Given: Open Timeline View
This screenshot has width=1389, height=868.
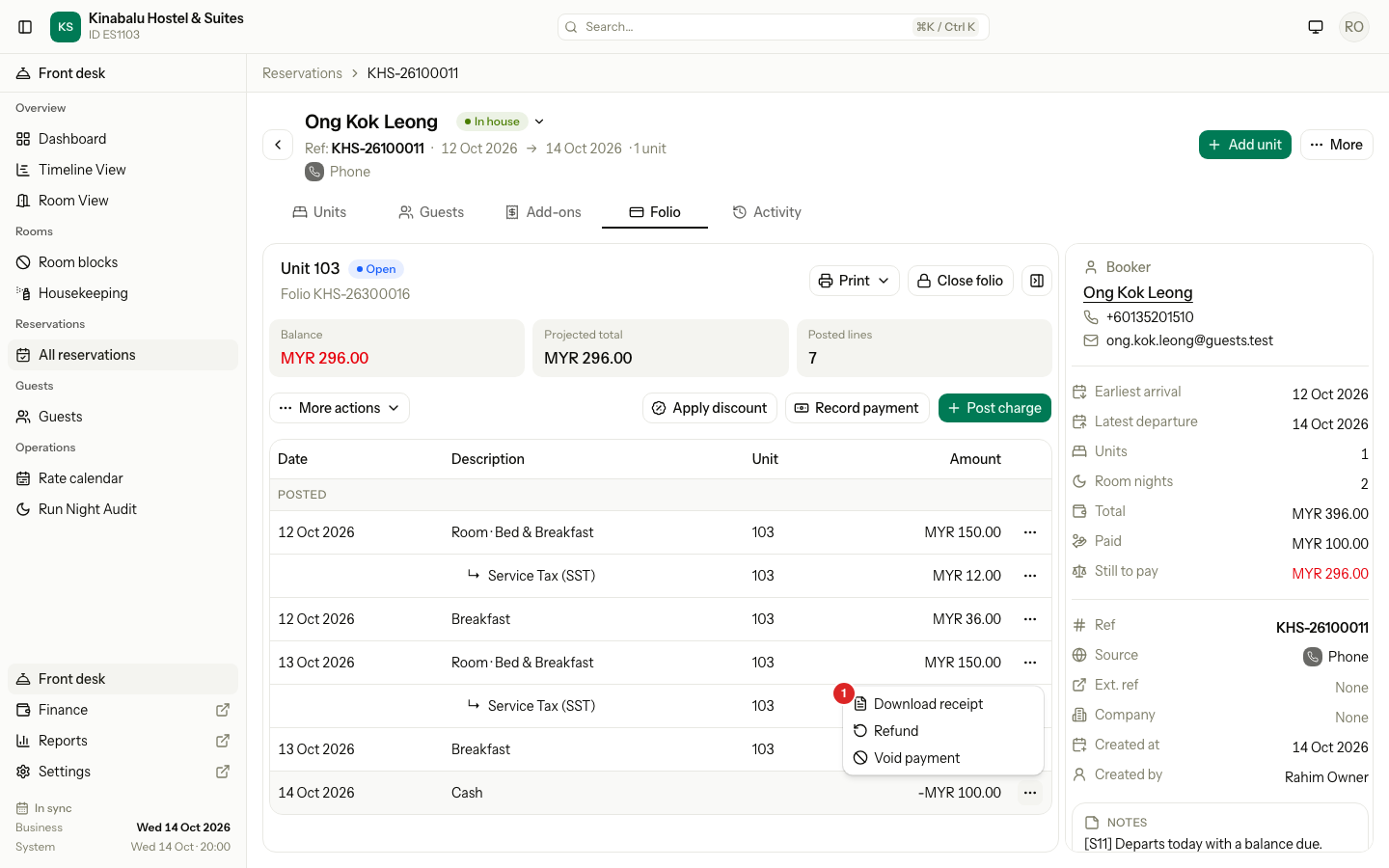Looking at the screenshot, I should point(123,170).
